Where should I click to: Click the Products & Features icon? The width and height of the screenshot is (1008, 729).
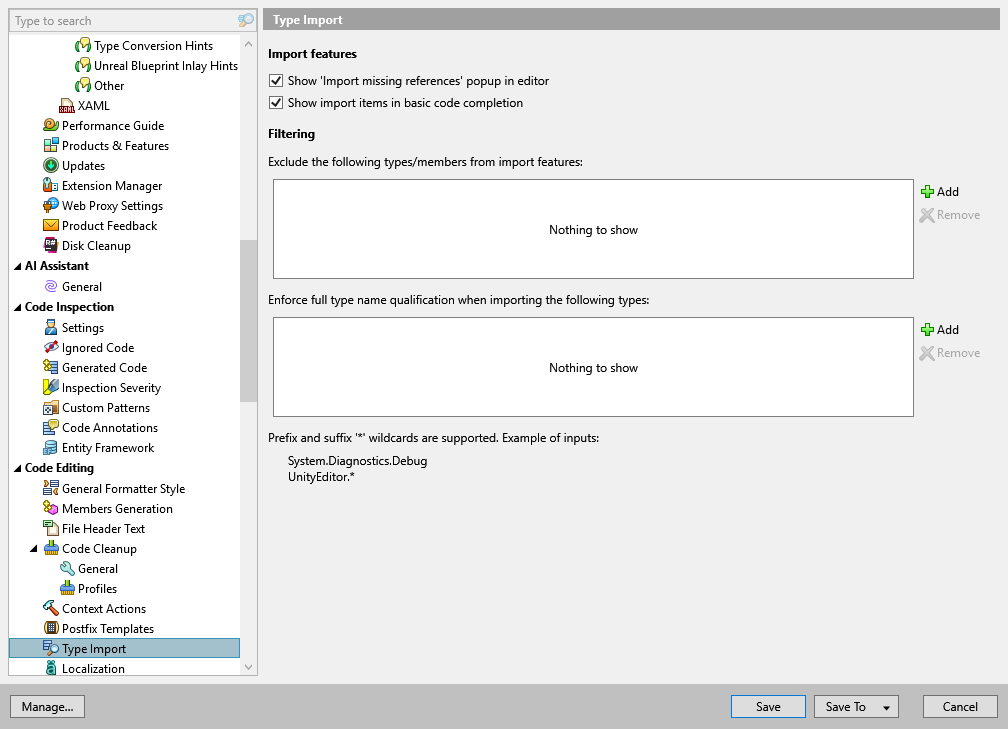(x=51, y=145)
